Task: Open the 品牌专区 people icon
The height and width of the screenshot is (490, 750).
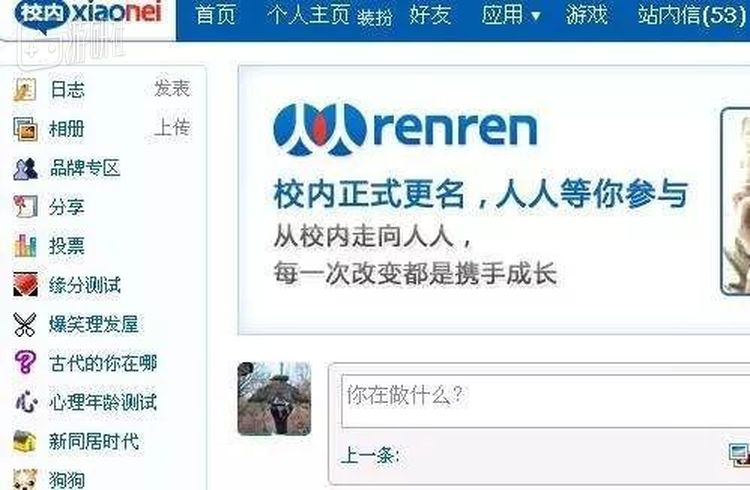Action: pos(25,168)
